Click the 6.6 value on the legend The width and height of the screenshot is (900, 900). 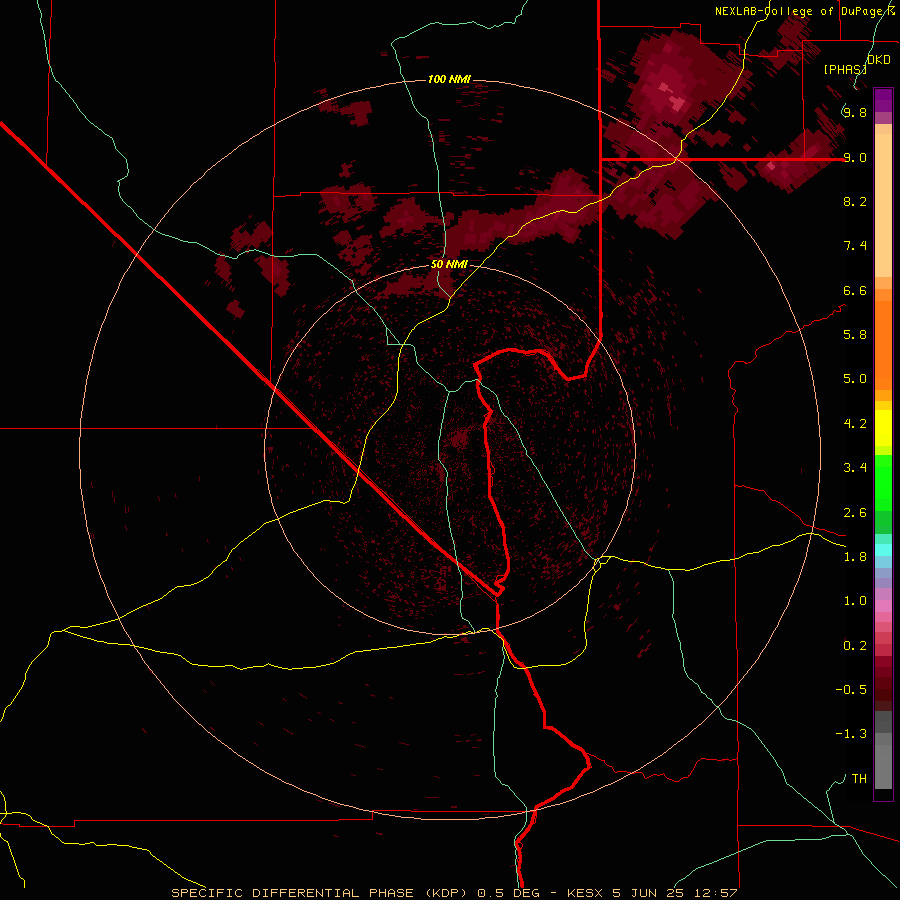coord(855,290)
